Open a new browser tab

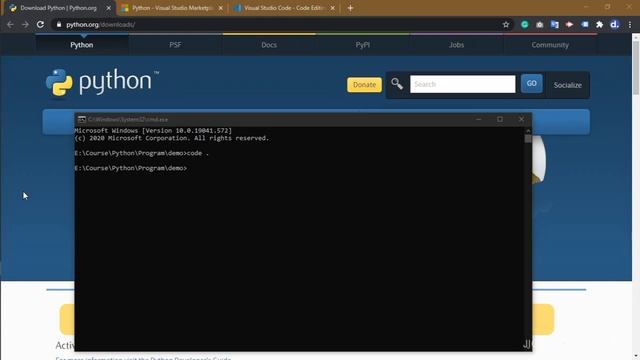click(350, 8)
